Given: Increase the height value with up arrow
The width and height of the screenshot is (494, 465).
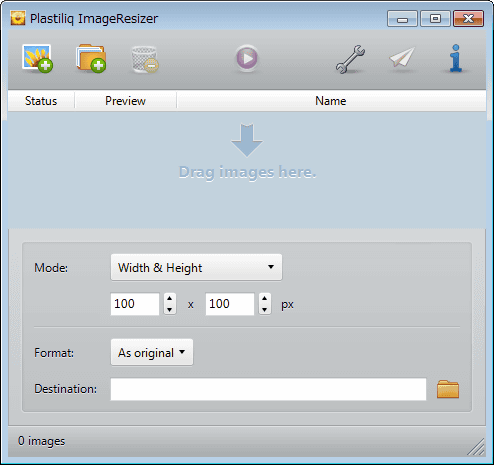Looking at the screenshot, I should click(265, 298).
